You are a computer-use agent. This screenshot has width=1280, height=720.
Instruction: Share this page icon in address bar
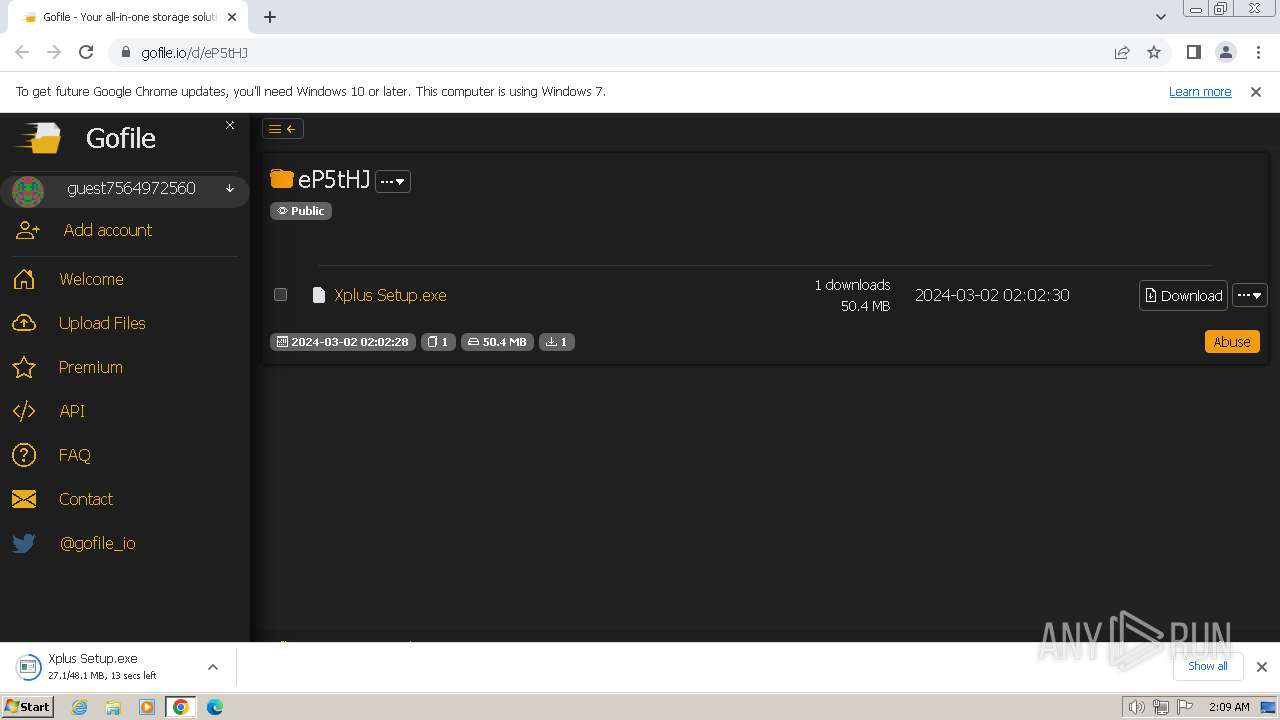pyautogui.click(x=1122, y=52)
